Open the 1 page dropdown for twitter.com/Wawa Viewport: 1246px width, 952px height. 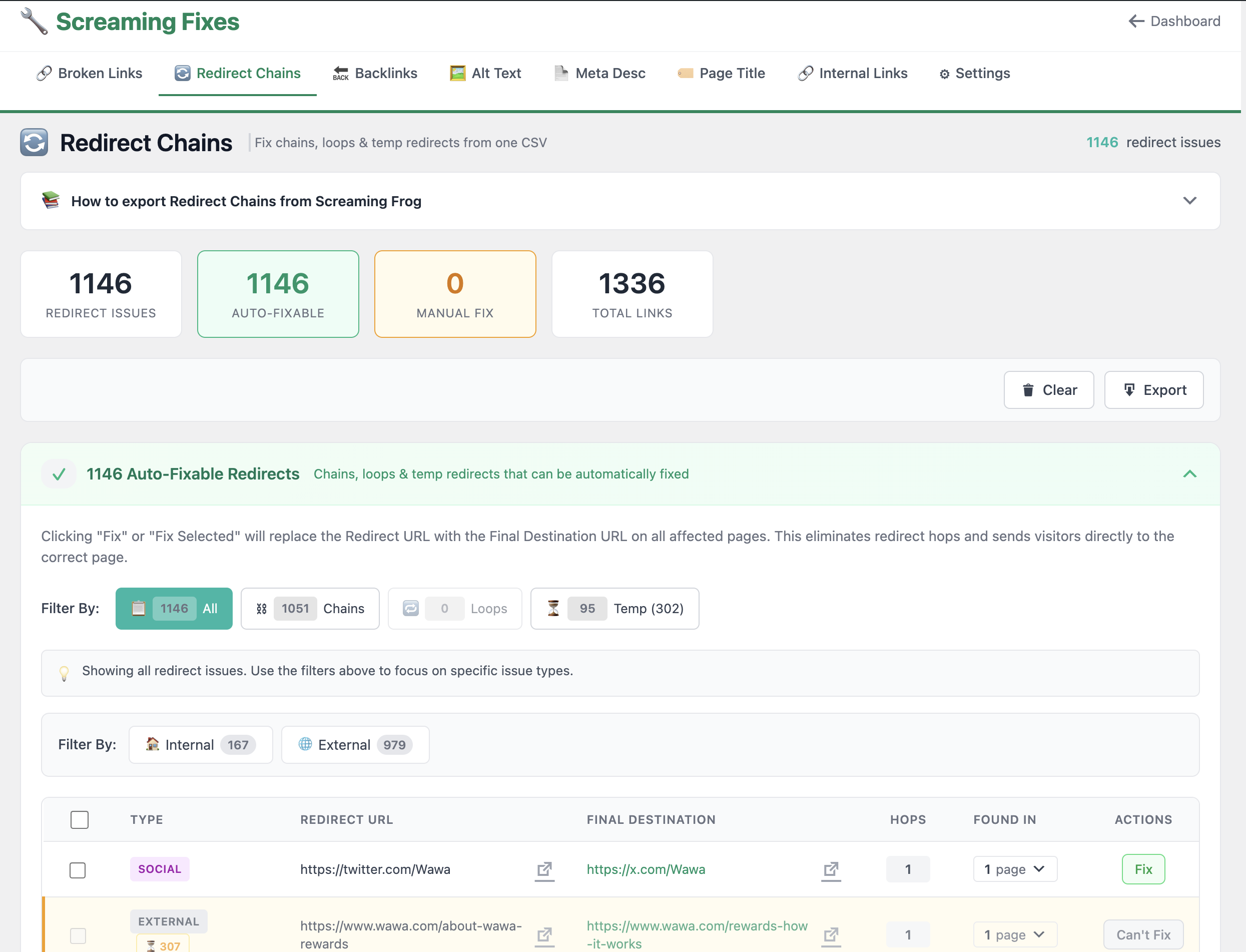(1014, 869)
